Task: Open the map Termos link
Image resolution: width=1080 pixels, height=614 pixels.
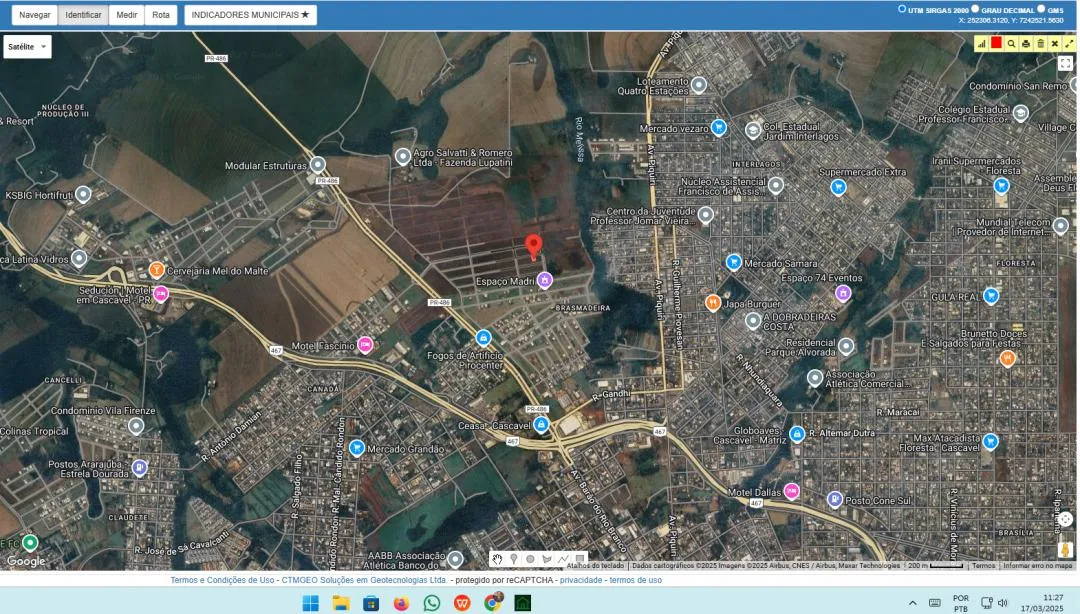Action: click(x=984, y=566)
